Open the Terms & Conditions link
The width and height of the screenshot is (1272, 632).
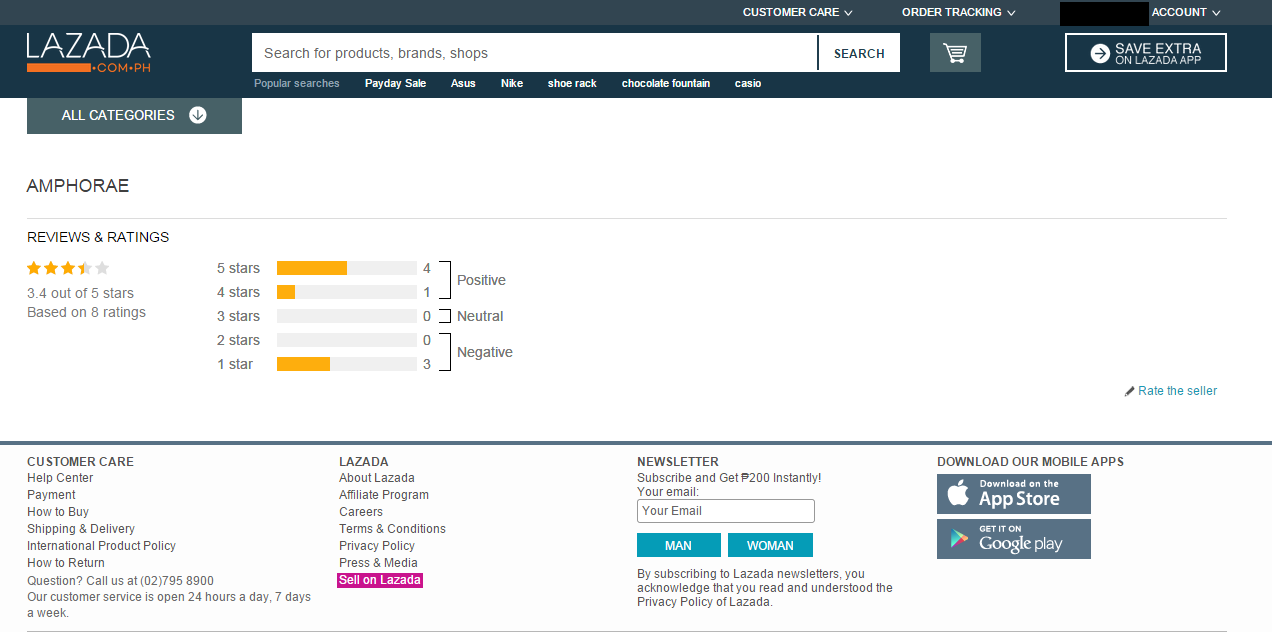tap(392, 529)
